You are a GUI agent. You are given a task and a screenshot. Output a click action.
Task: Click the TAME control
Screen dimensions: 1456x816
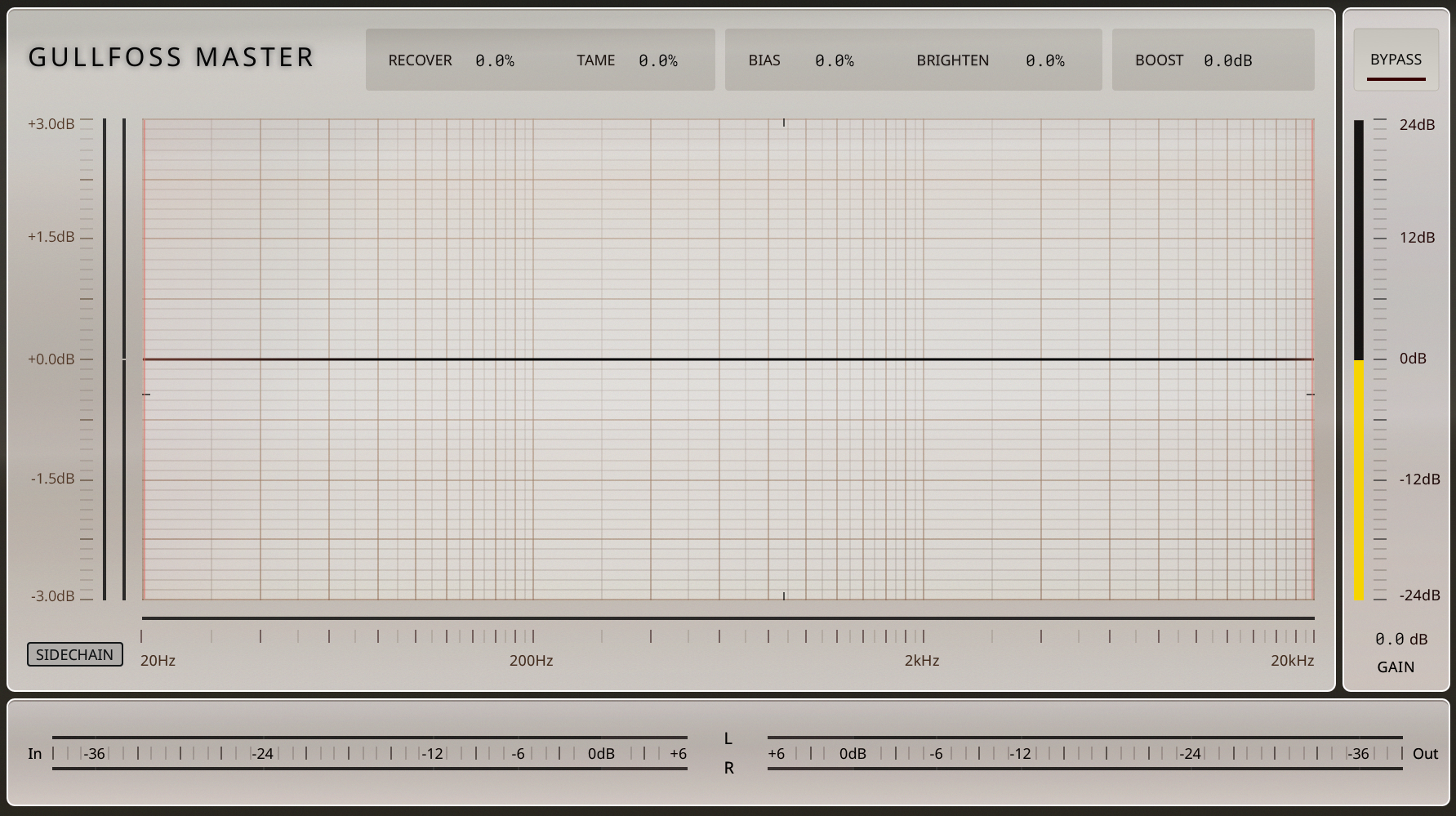pyautogui.click(x=595, y=60)
